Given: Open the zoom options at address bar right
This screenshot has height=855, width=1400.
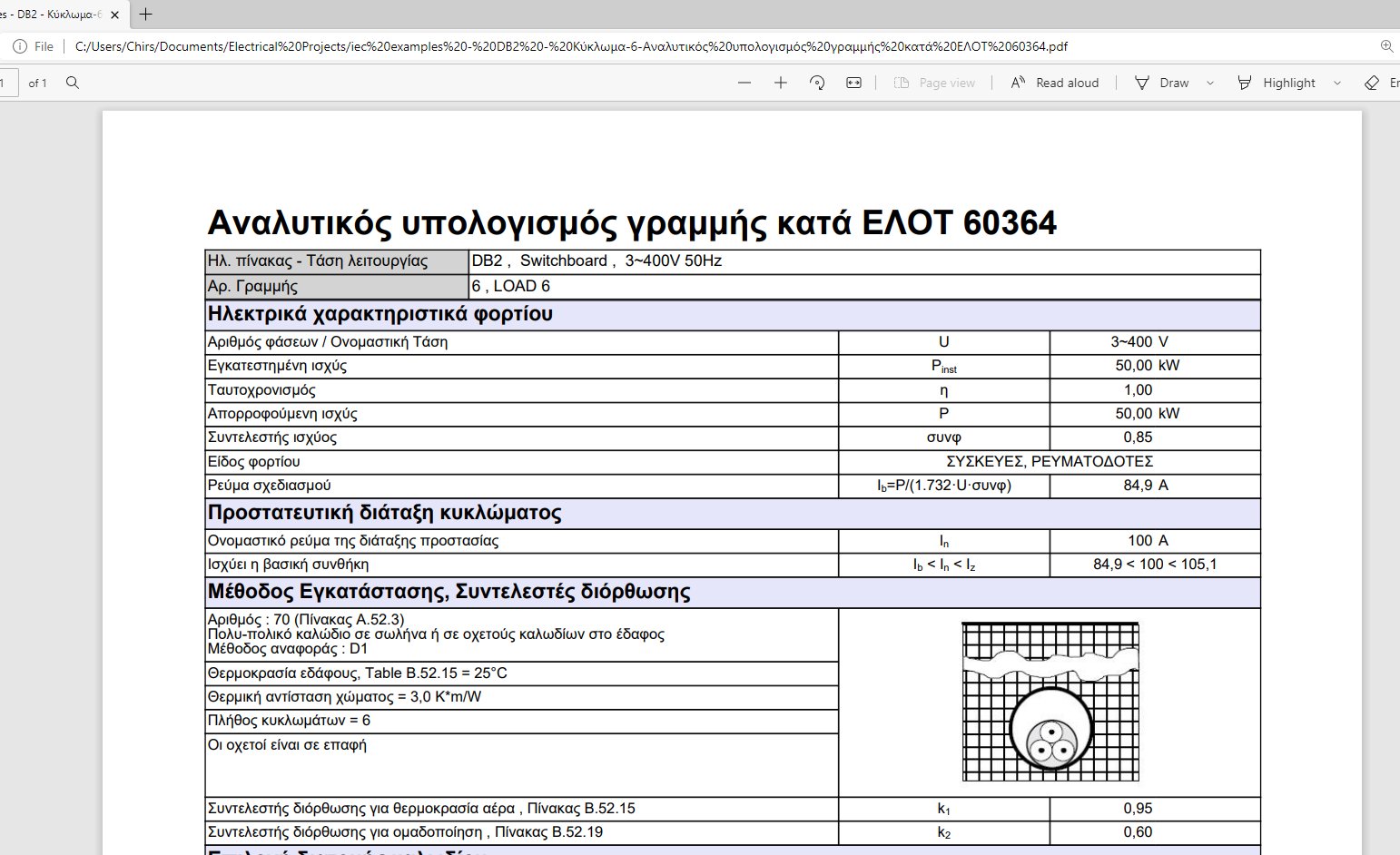Looking at the screenshot, I should [x=1385, y=45].
